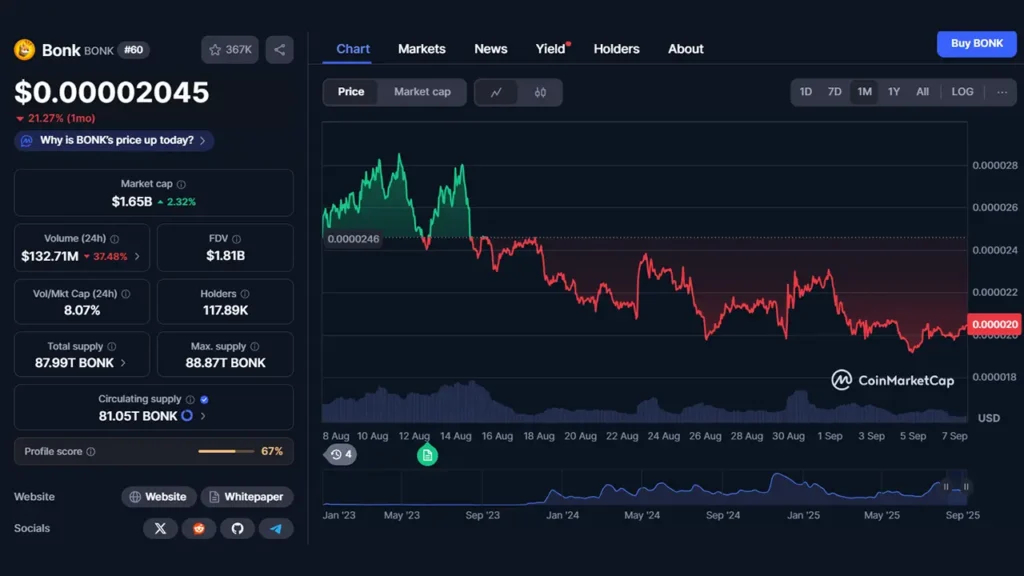
Task: Open Bonk's Telegram social link
Action: (x=276, y=528)
